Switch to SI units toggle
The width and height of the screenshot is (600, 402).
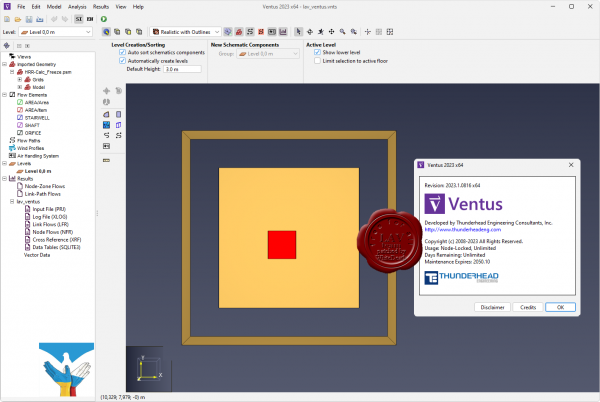point(79,19)
